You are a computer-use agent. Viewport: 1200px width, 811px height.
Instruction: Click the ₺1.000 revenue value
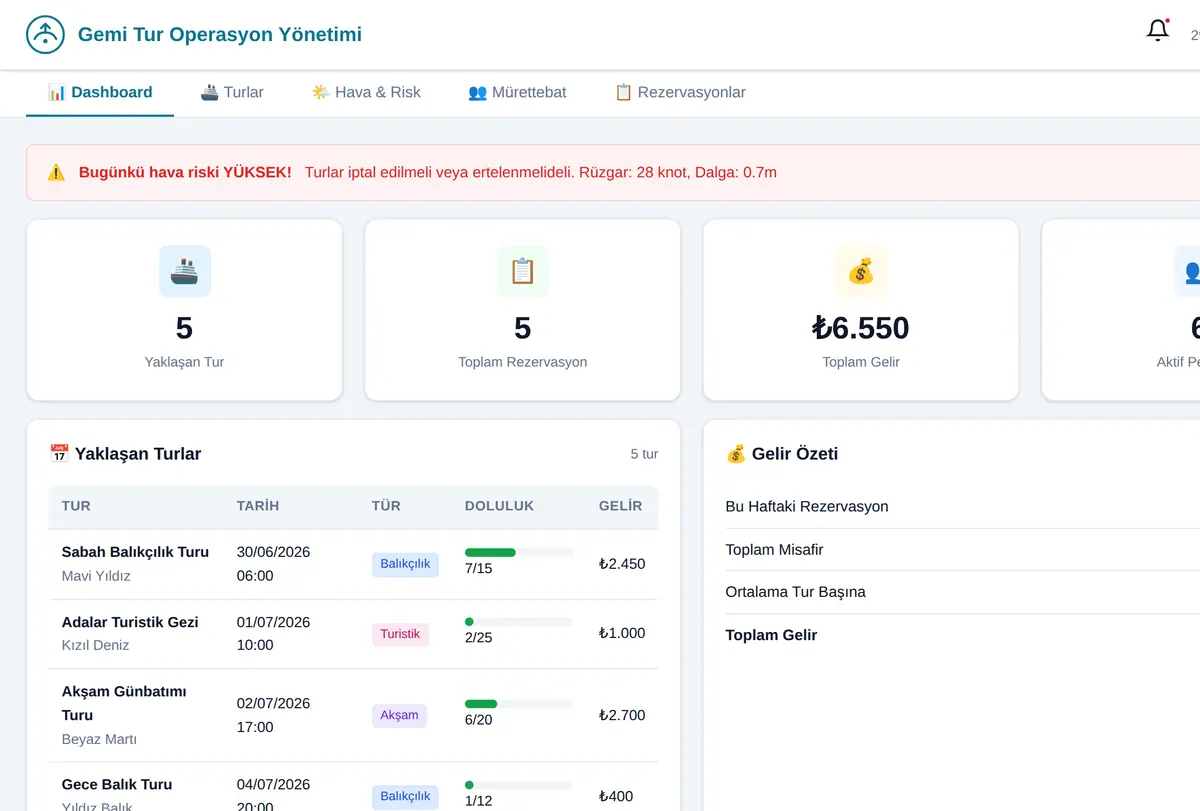(x=622, y=633)
